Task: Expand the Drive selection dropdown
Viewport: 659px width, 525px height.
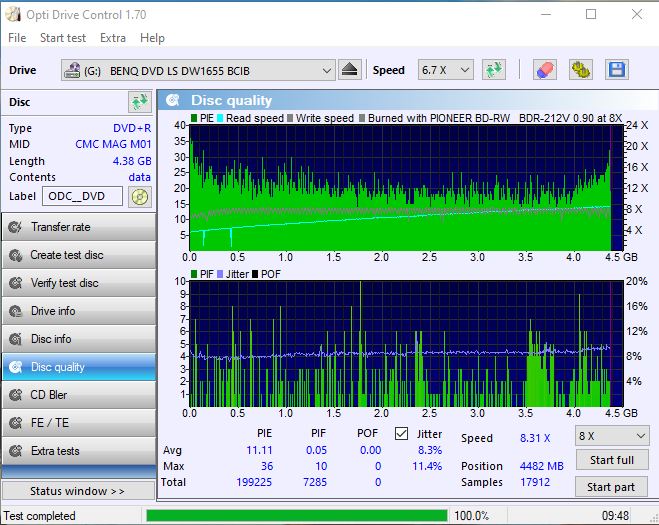Action: 327,70
